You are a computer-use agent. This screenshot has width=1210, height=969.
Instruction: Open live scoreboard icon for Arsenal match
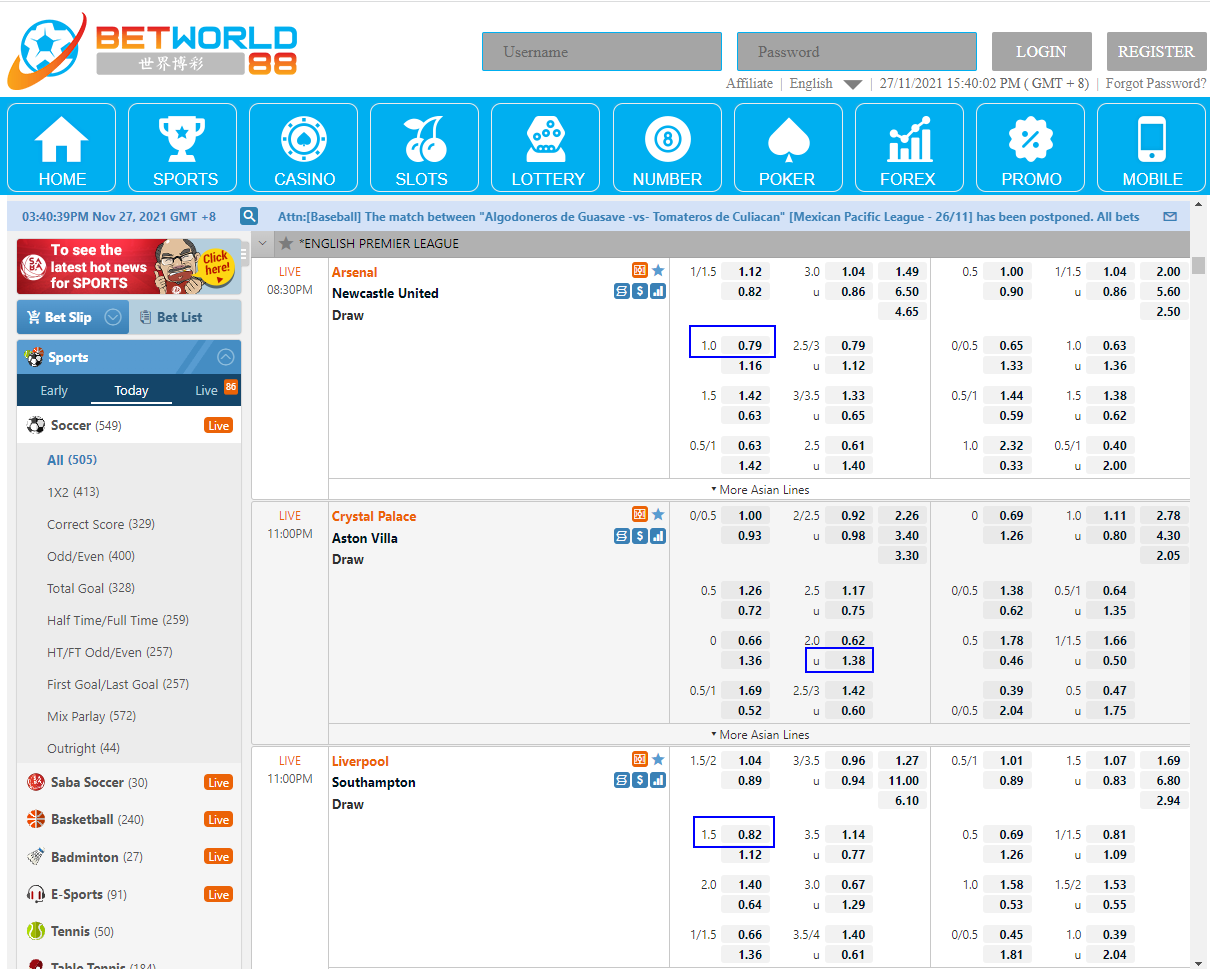click(640, 271)
